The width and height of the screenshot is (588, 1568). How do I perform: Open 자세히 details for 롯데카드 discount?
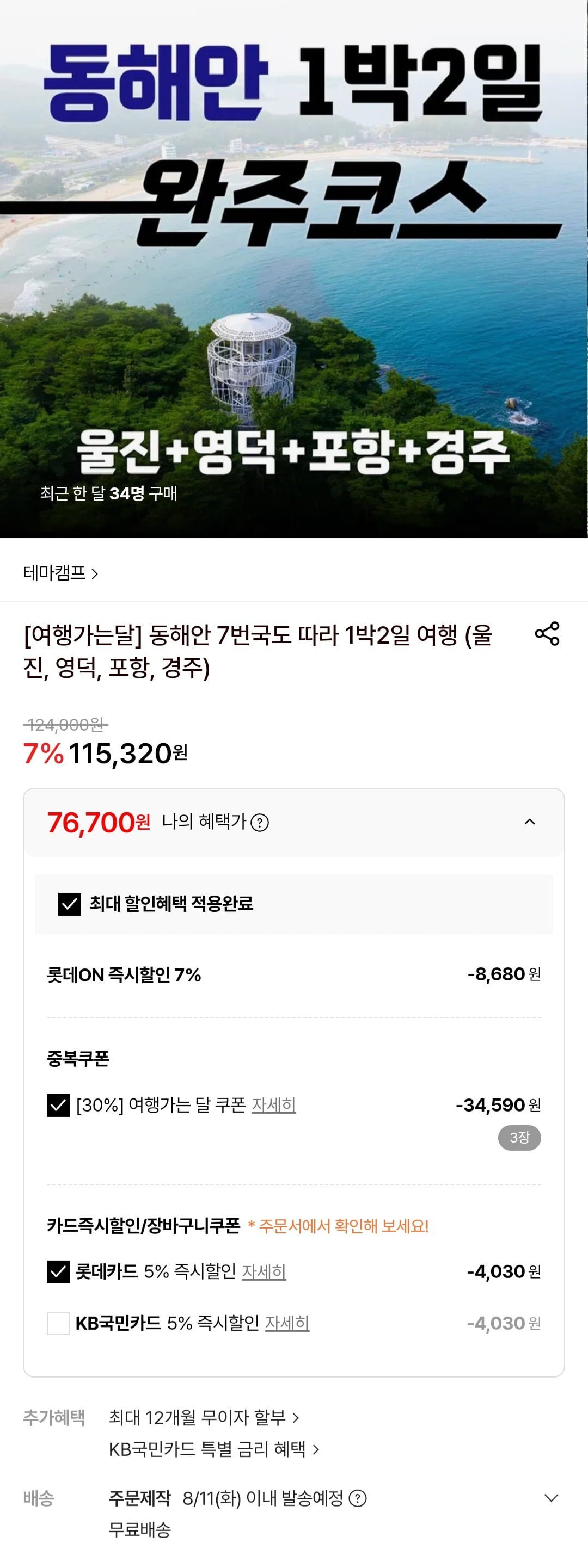click(x=264, y=1271)
